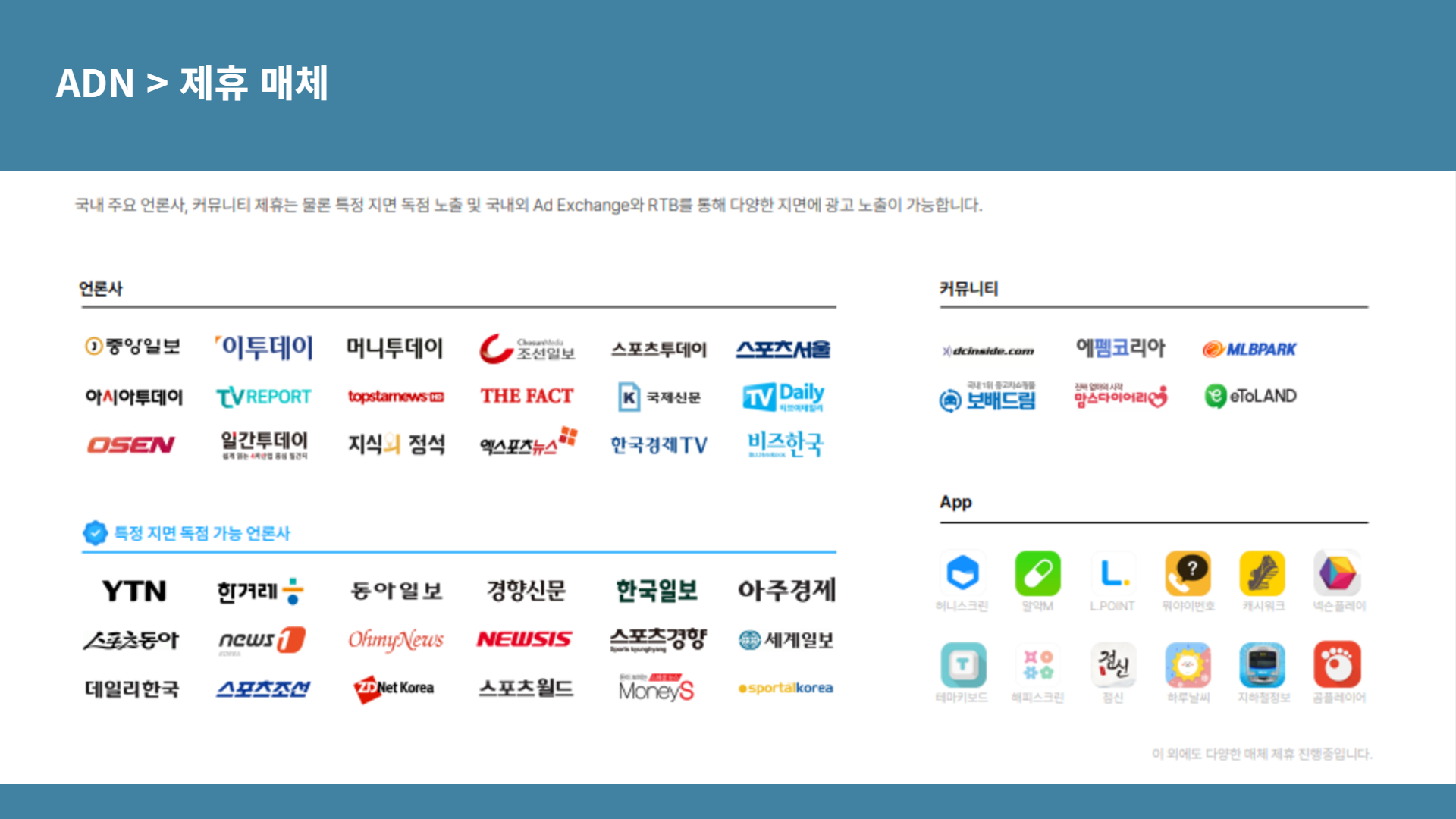Viewport: 1456px width, 819px height.
Task: Select the 스포츠조선 logo
Action: click(x=263, y=689)
